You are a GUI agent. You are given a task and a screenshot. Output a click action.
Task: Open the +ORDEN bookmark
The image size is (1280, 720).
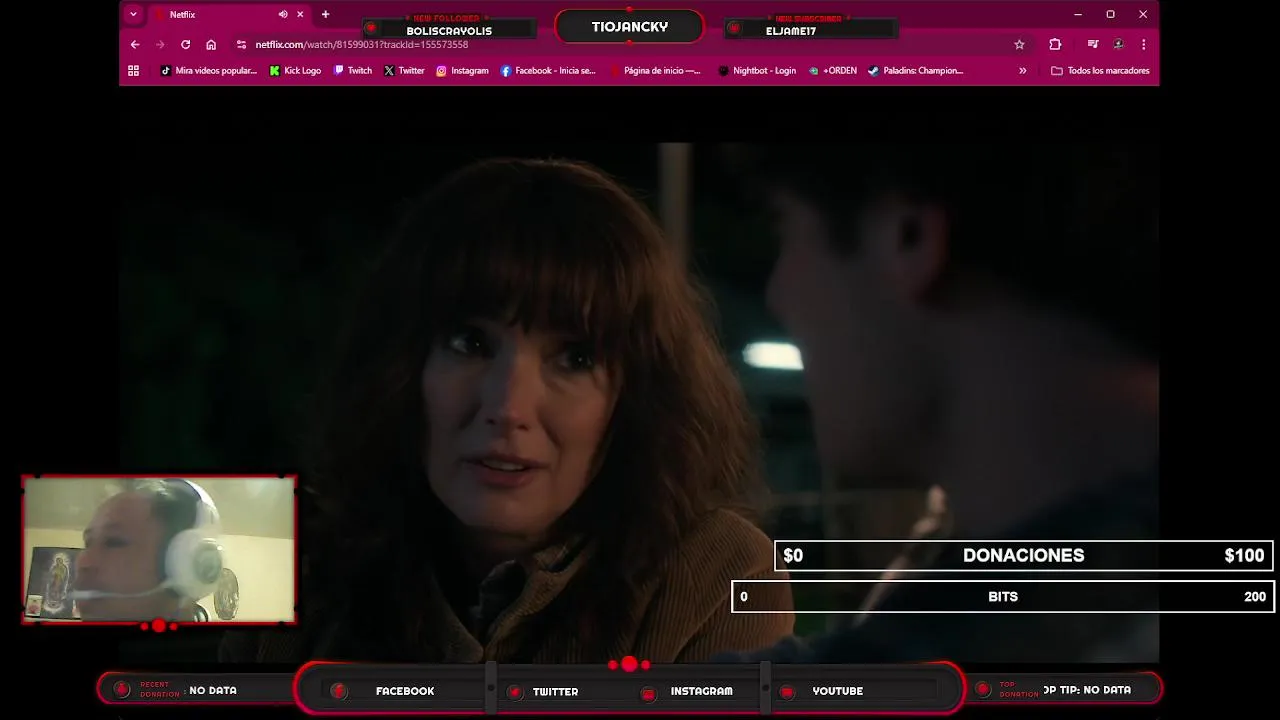pos(833,70)
